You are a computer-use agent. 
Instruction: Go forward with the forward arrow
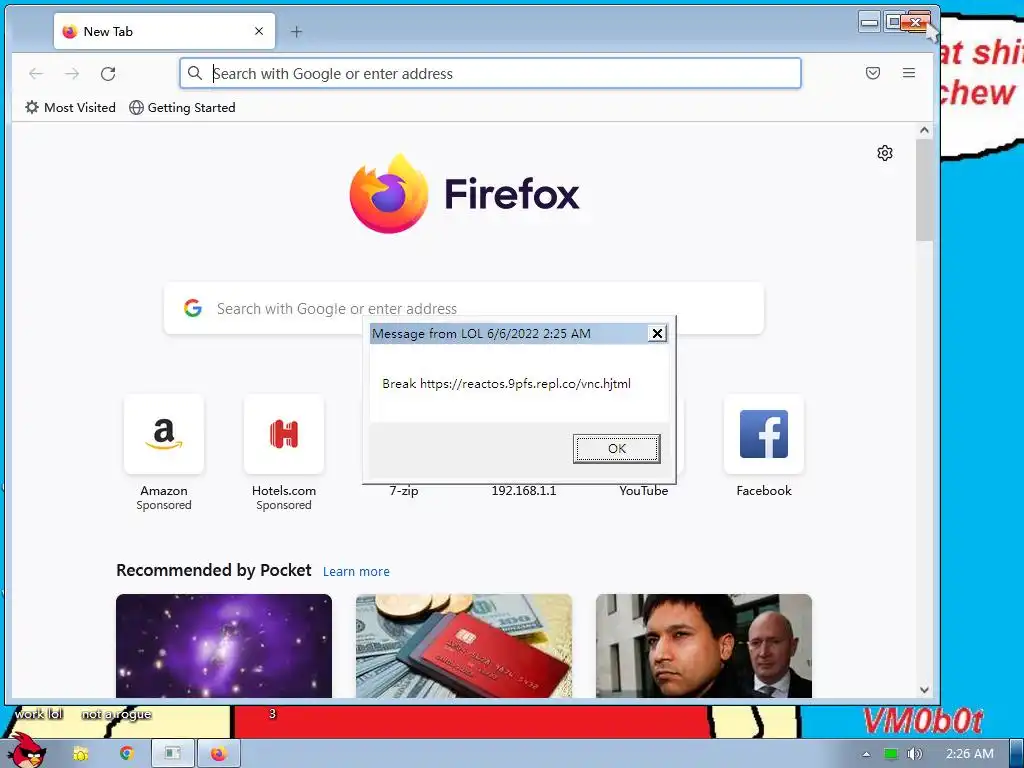pyautogui.click(x=72, y=73)
